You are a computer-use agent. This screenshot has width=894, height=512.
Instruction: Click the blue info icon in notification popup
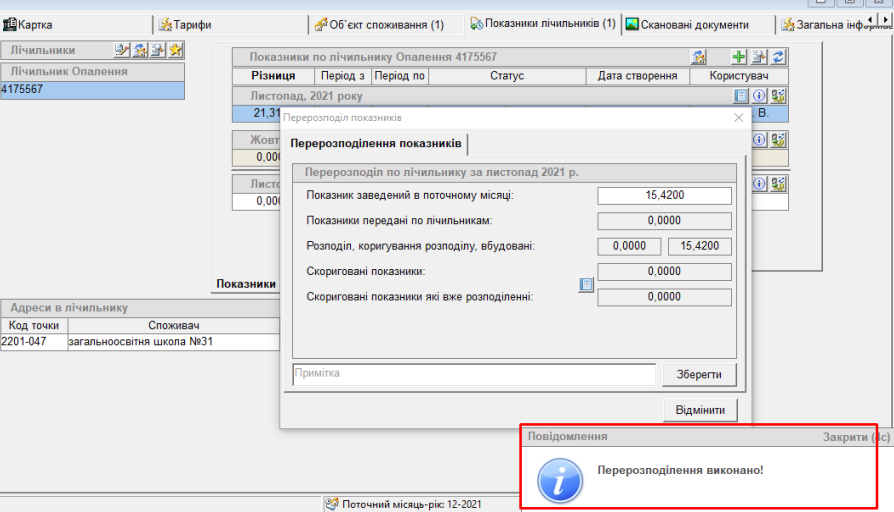pos(559,480)
